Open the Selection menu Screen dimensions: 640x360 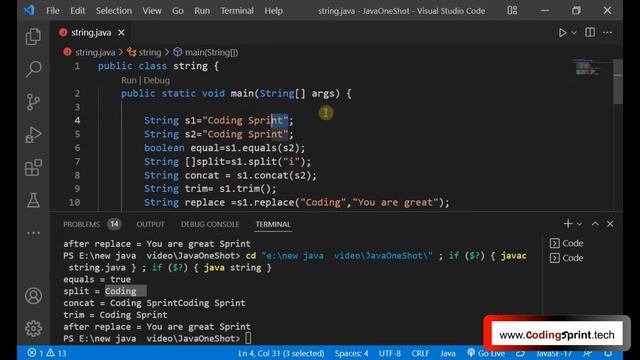click(x=113, y=11)
